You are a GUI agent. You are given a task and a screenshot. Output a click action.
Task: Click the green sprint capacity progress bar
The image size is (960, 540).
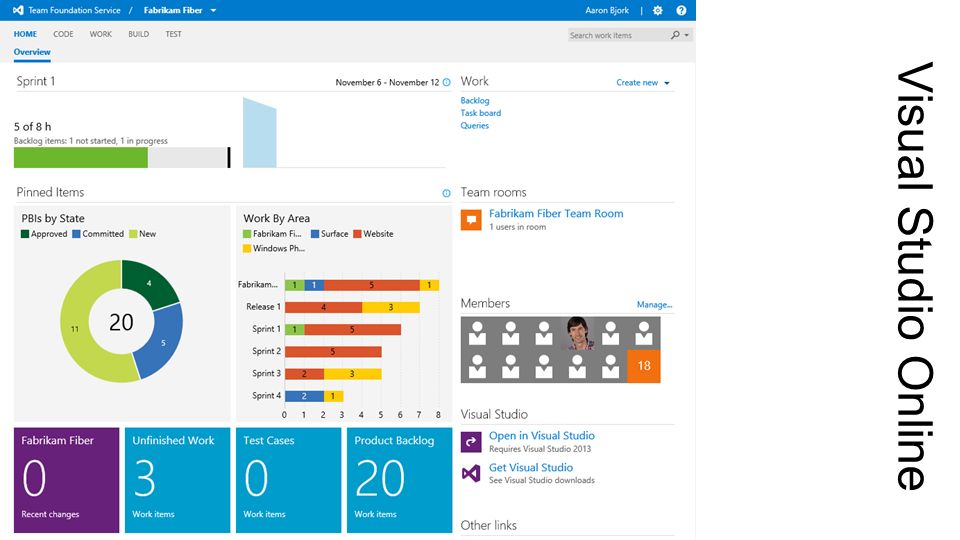(80, 157)
